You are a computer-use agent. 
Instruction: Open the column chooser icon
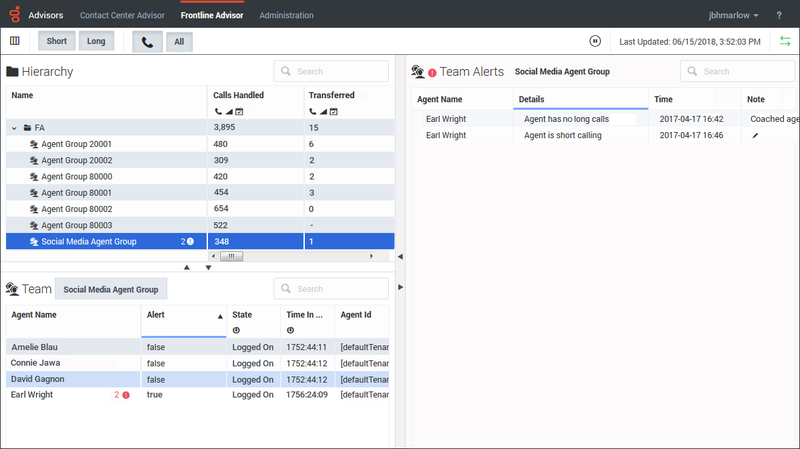point(15,41)
